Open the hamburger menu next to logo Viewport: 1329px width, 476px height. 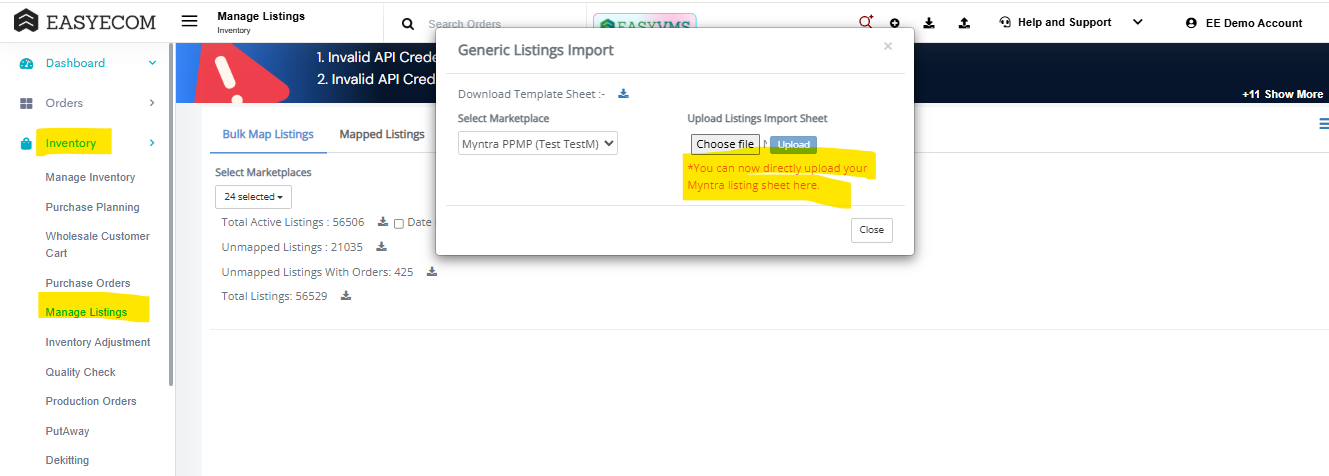click(189, 21)
